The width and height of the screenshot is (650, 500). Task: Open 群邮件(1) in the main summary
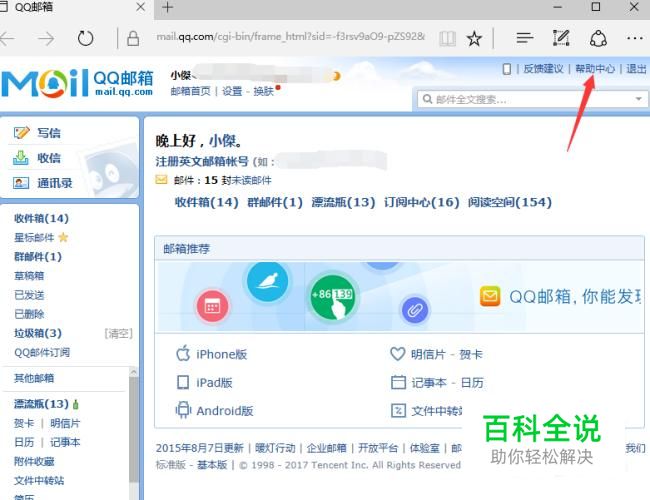click(275, 202)
